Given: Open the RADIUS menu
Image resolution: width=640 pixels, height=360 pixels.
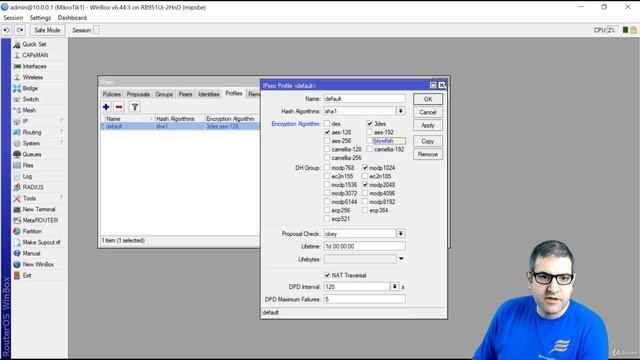Looking at the screenshot, I should tap(33, 187).
